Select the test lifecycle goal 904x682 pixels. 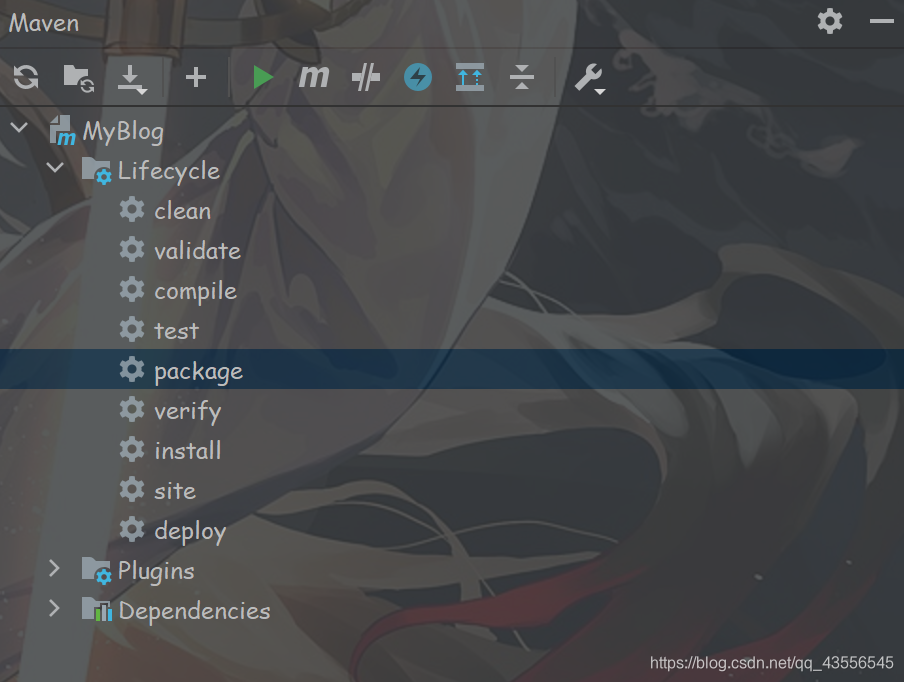(452, 330)
